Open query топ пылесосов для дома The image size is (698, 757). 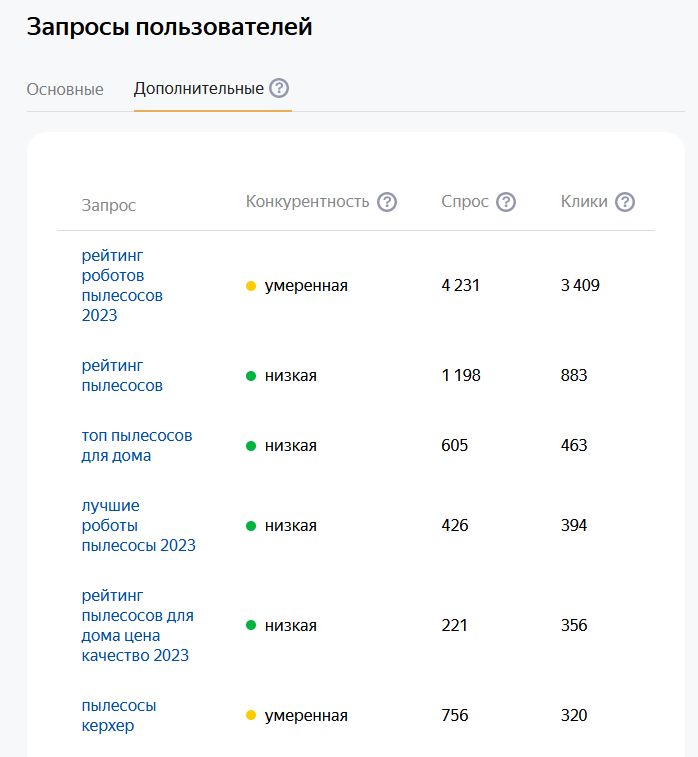point(137,446)
